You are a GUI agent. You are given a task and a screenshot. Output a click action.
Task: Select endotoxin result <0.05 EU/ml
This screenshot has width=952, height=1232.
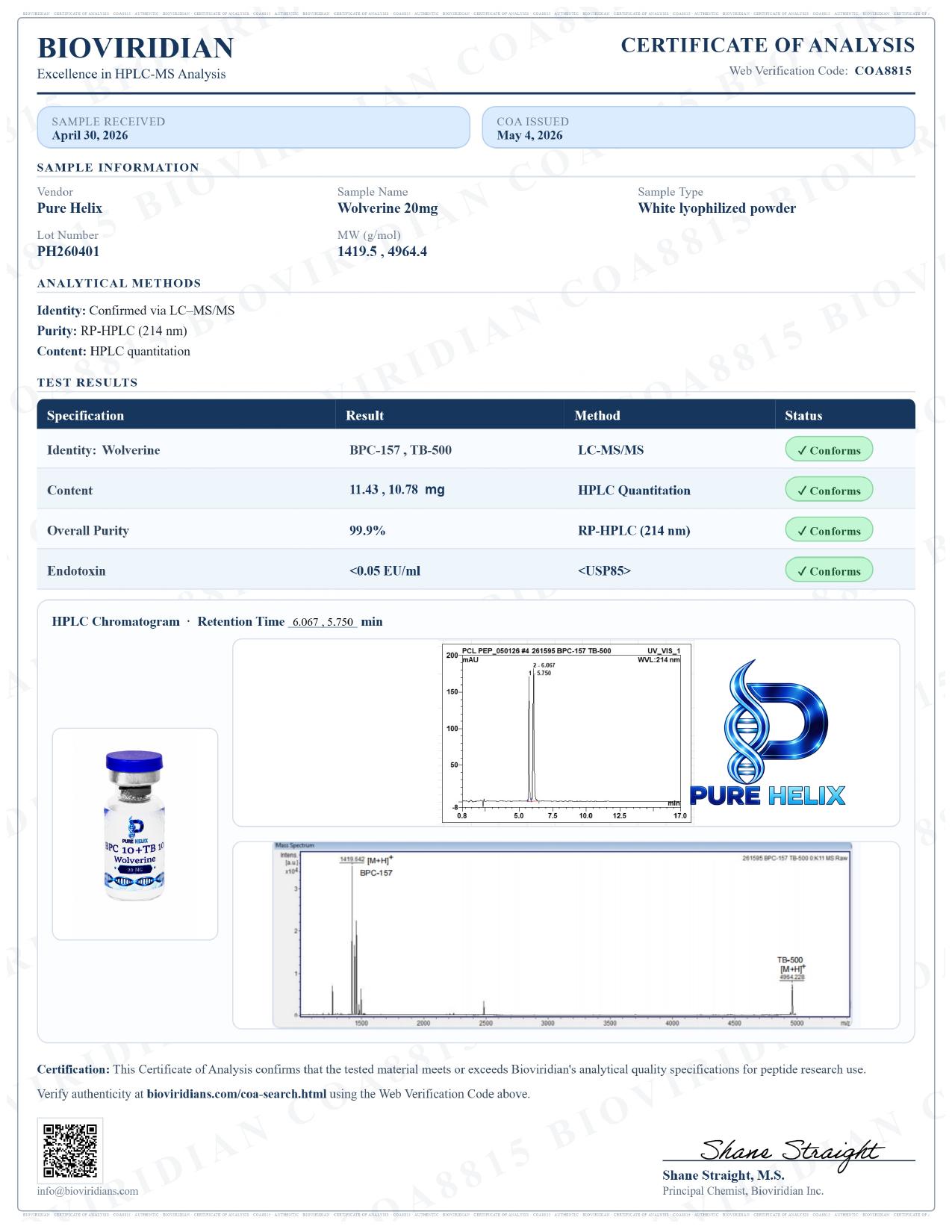pyautogui.click(x=385, y=571)
